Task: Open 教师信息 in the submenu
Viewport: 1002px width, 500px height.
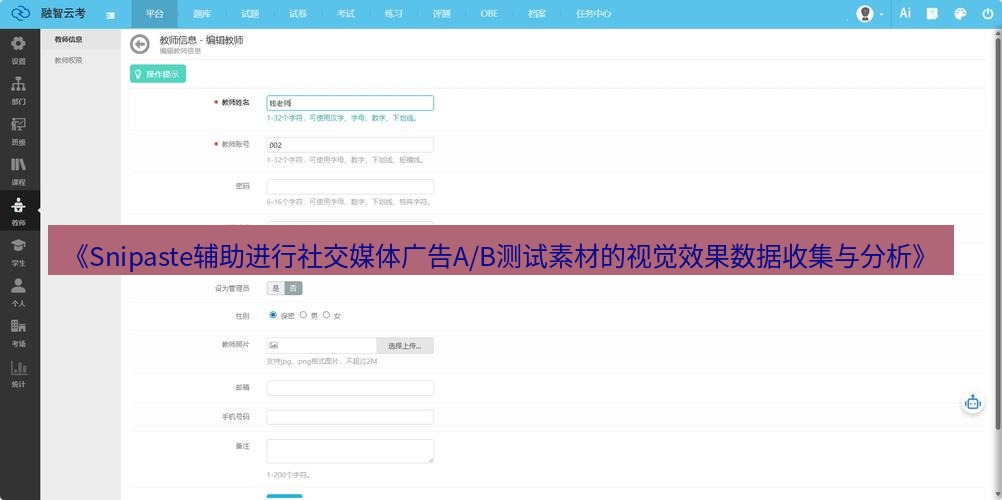Action: 68,40
